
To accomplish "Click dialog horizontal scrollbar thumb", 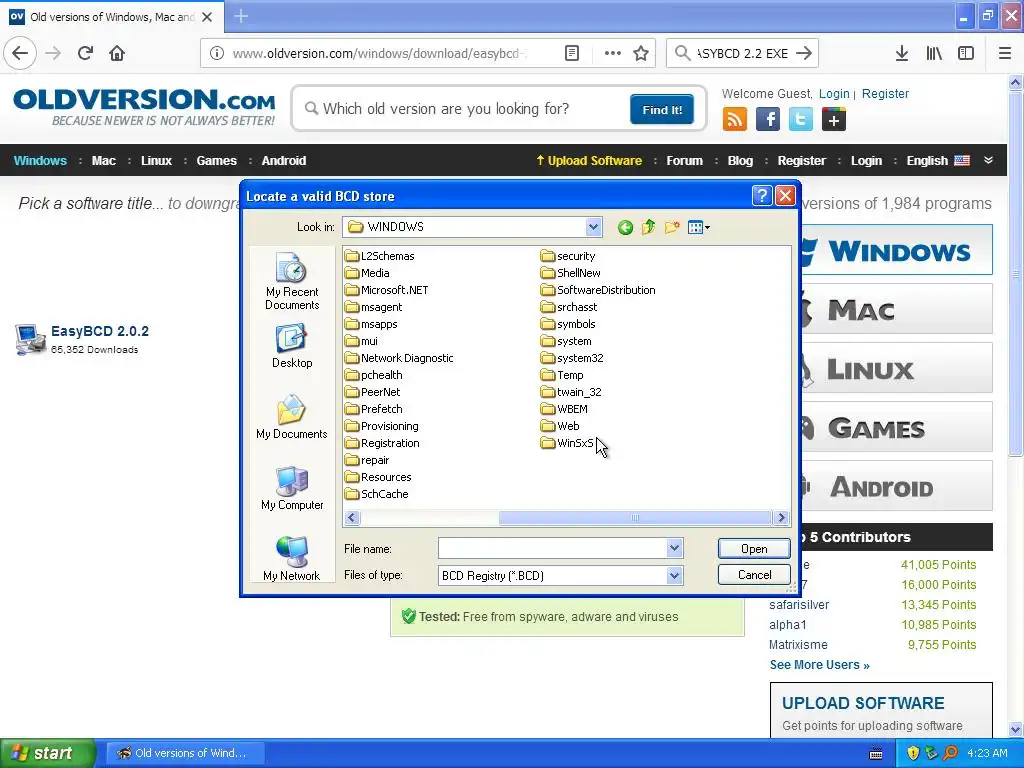I will point(635,518).
